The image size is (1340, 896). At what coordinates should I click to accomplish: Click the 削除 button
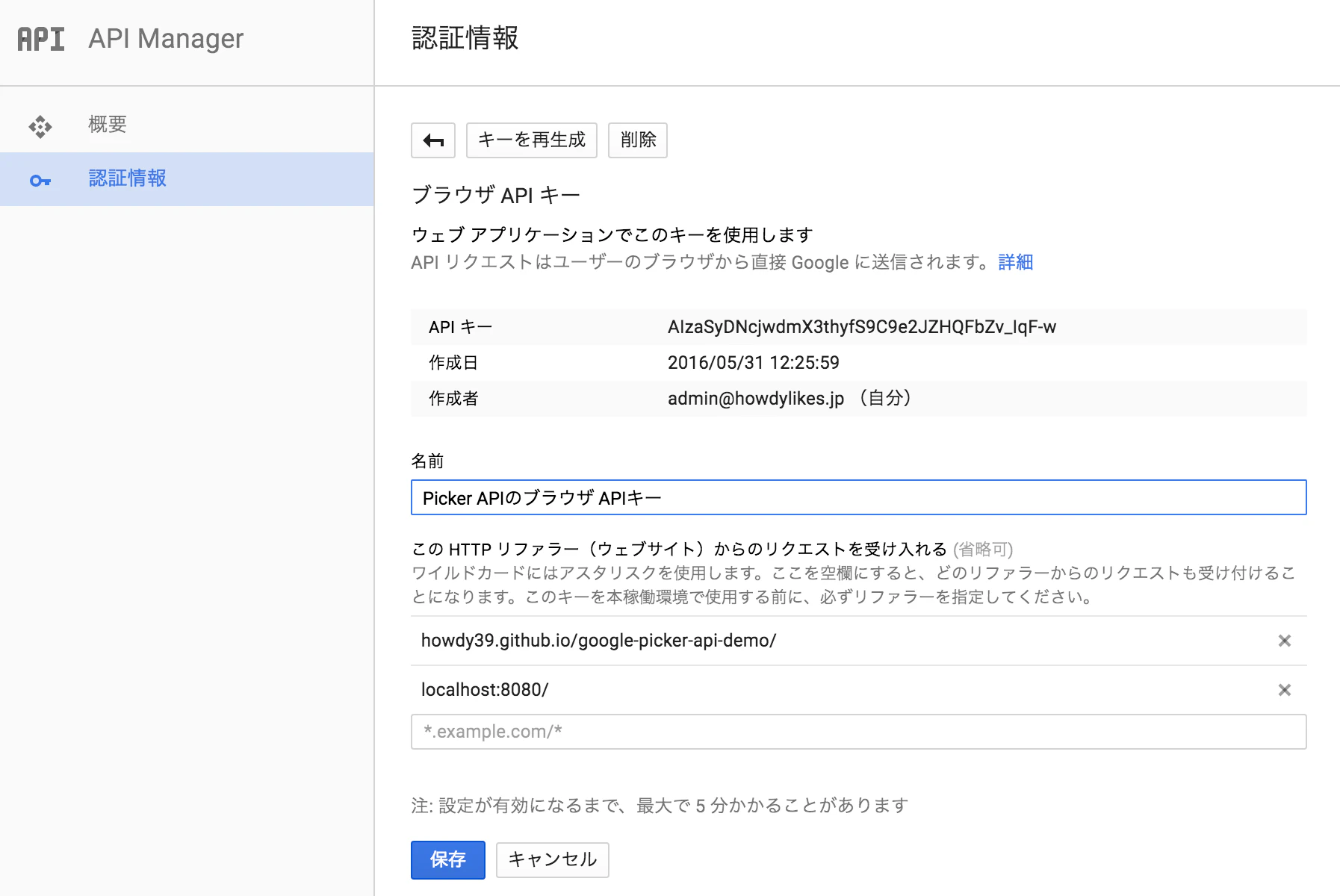point(638,140)
